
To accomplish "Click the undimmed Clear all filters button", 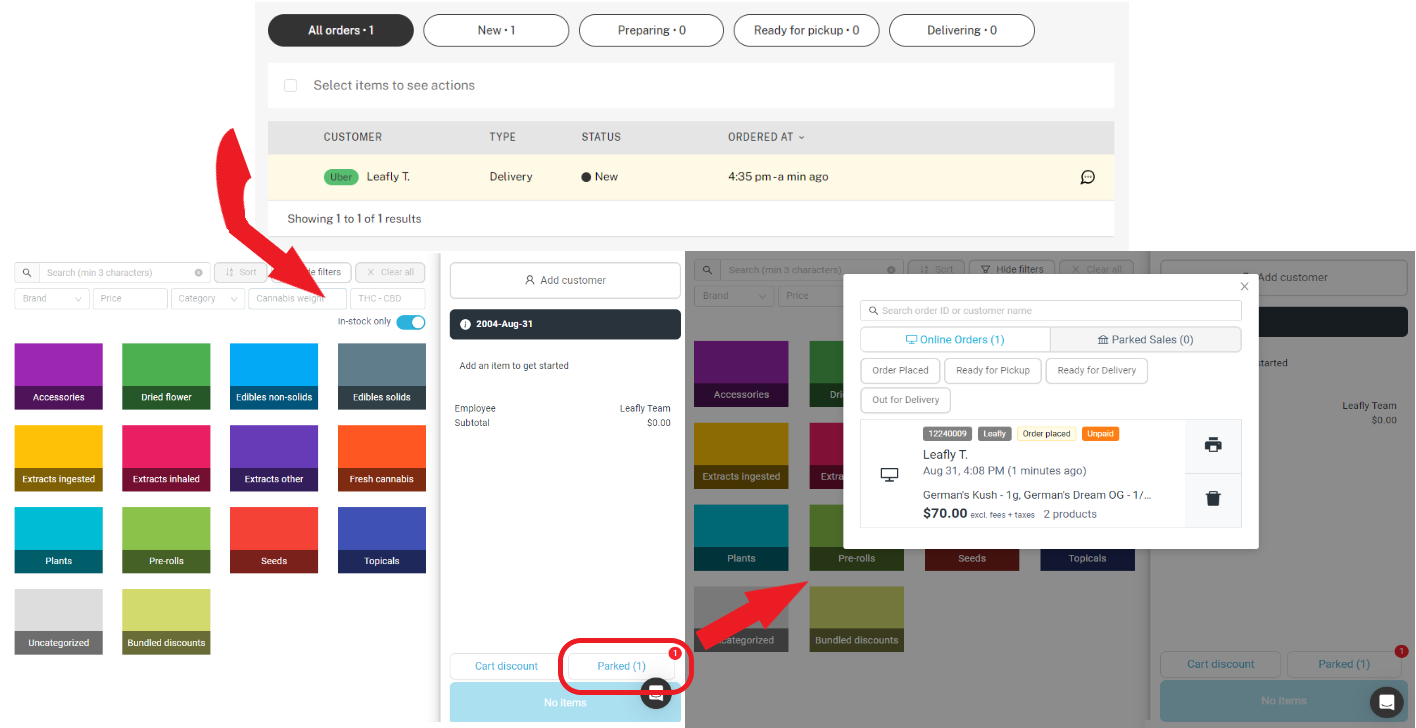I will coord(390,272).
